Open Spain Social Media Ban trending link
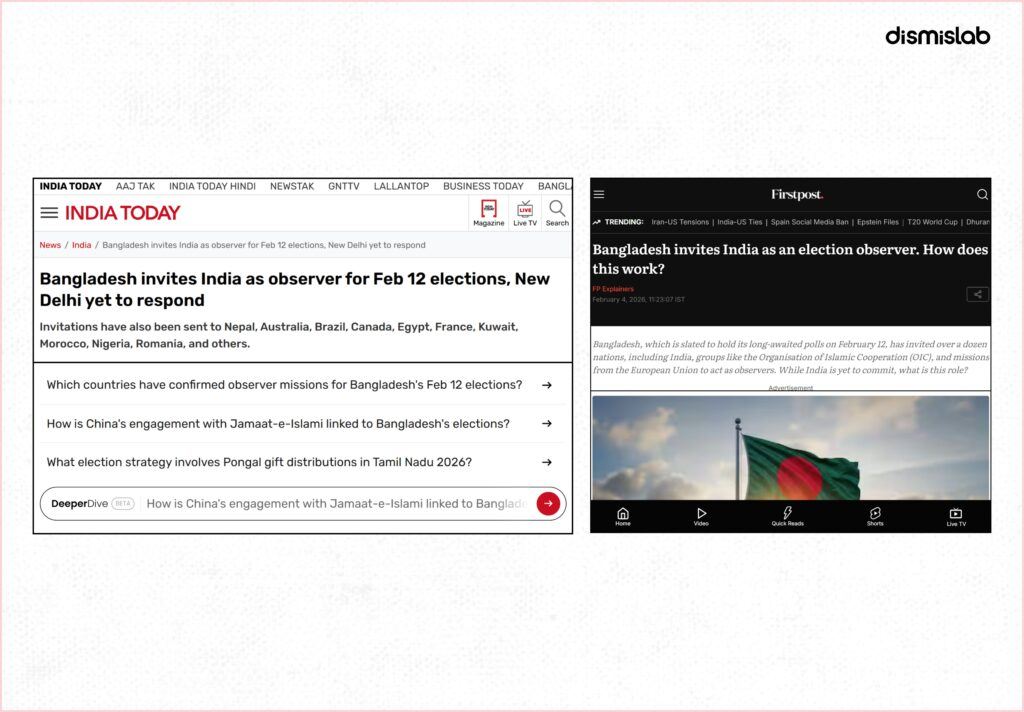 [810, 222]
